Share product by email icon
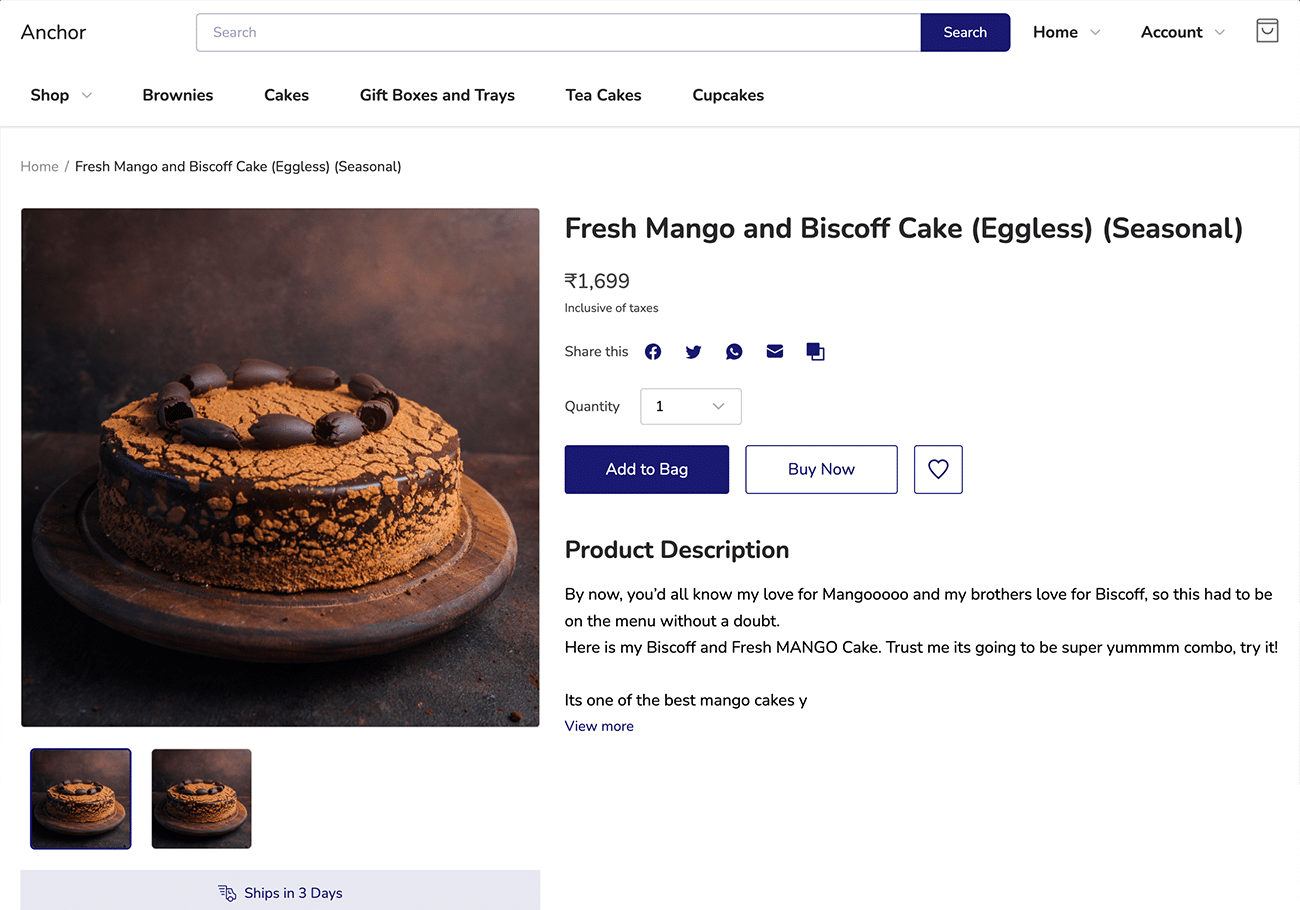Image resolution: width=1300 pixels, height=910 pixels. tap(775, 352)
